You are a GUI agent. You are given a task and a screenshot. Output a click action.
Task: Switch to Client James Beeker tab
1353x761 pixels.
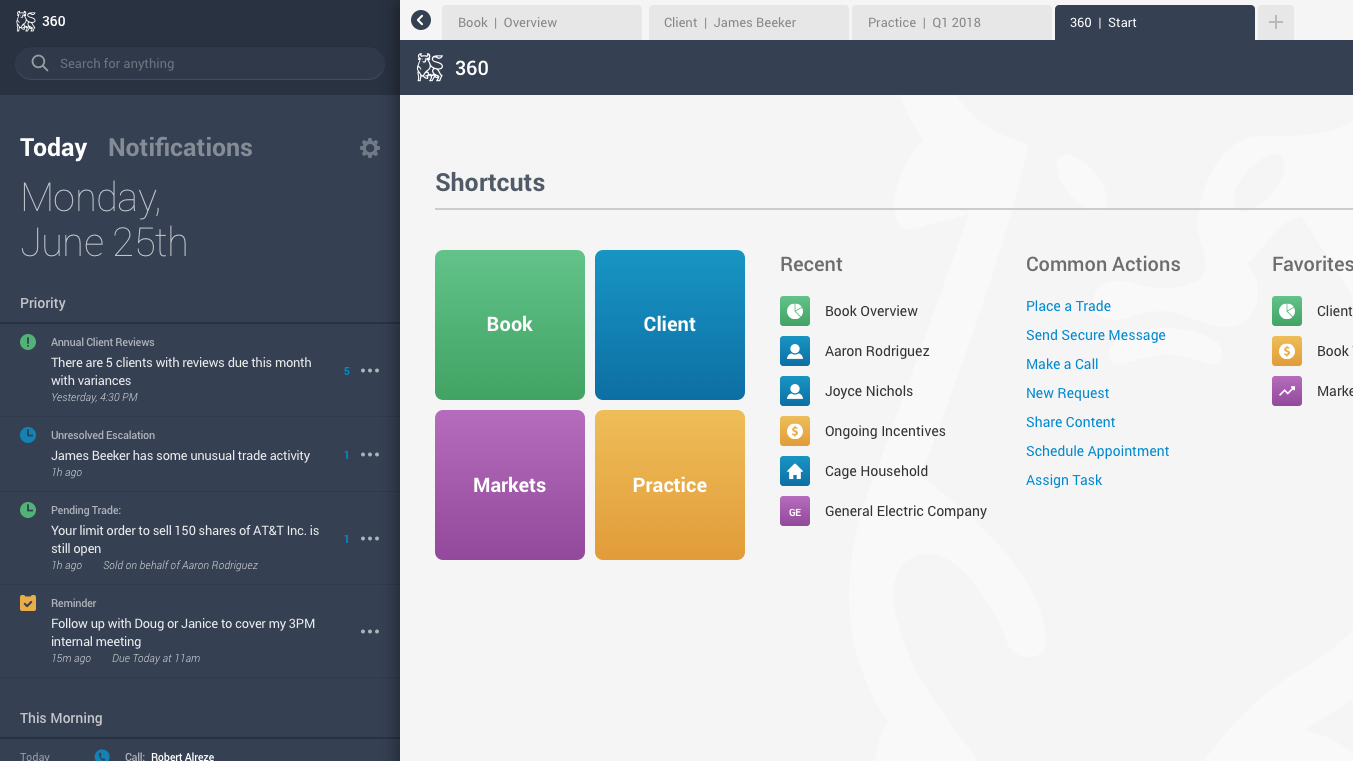point(748,22)
